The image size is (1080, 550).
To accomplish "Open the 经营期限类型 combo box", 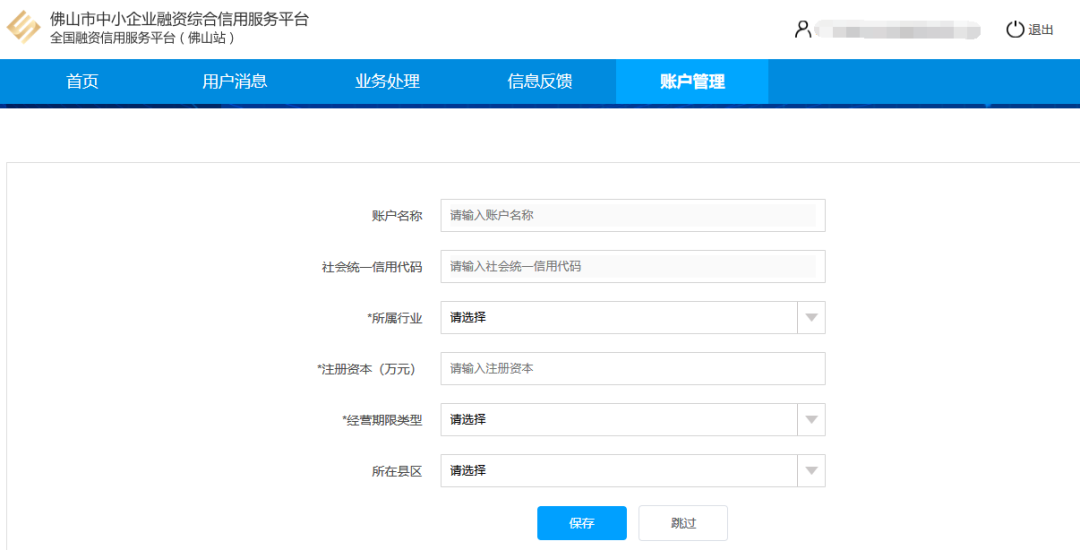I will point(633,419).
